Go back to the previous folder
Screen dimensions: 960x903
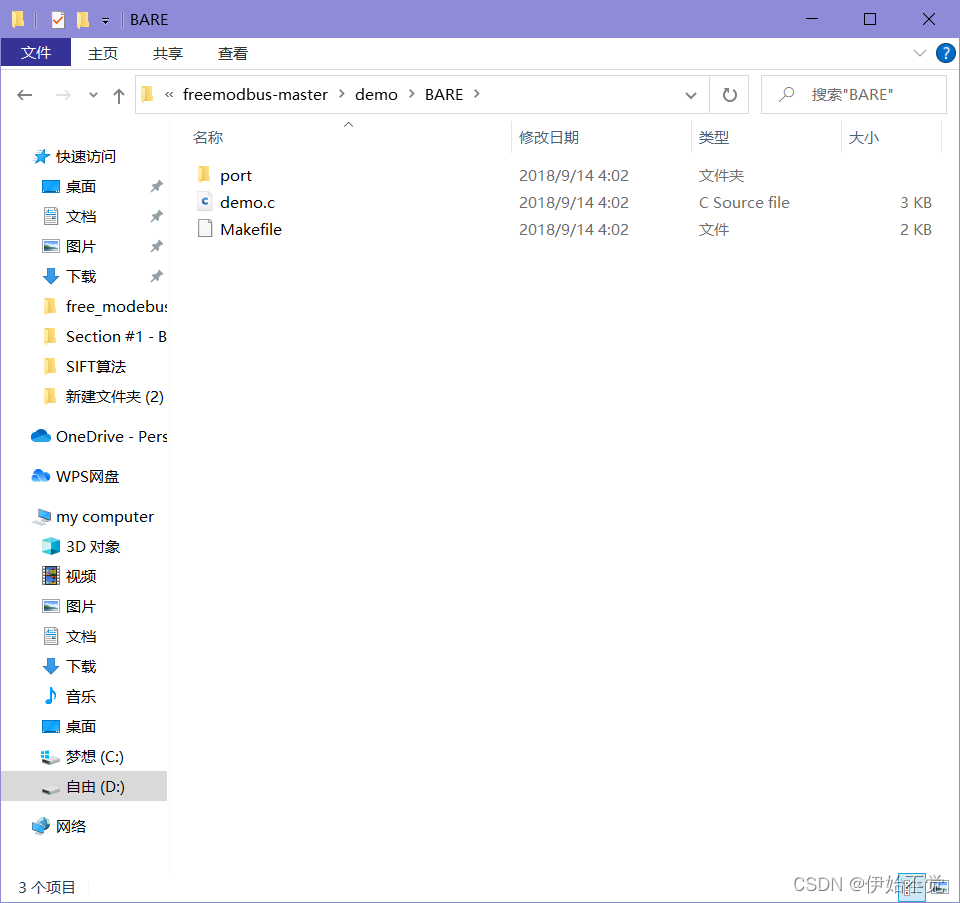25,94
